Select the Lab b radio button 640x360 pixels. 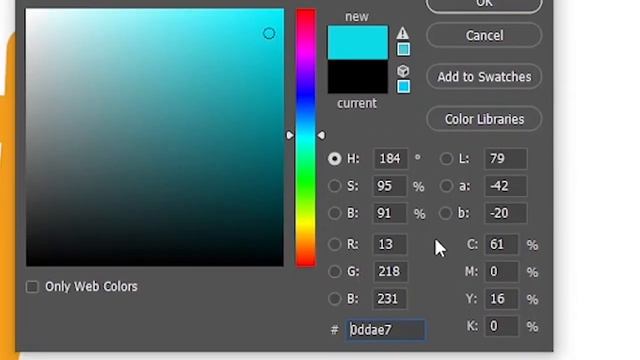coord(446,213)
